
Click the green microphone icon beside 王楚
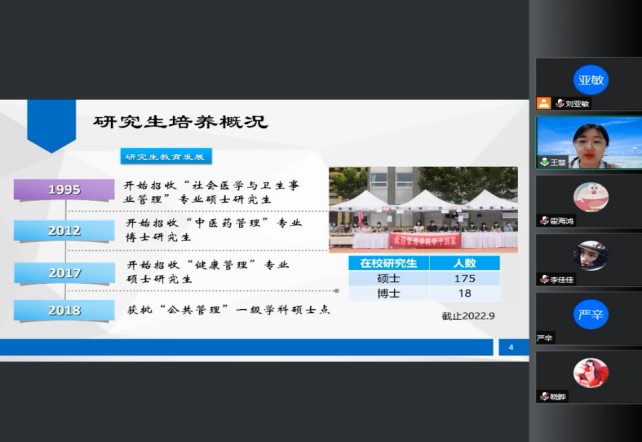tap(545, 162)
